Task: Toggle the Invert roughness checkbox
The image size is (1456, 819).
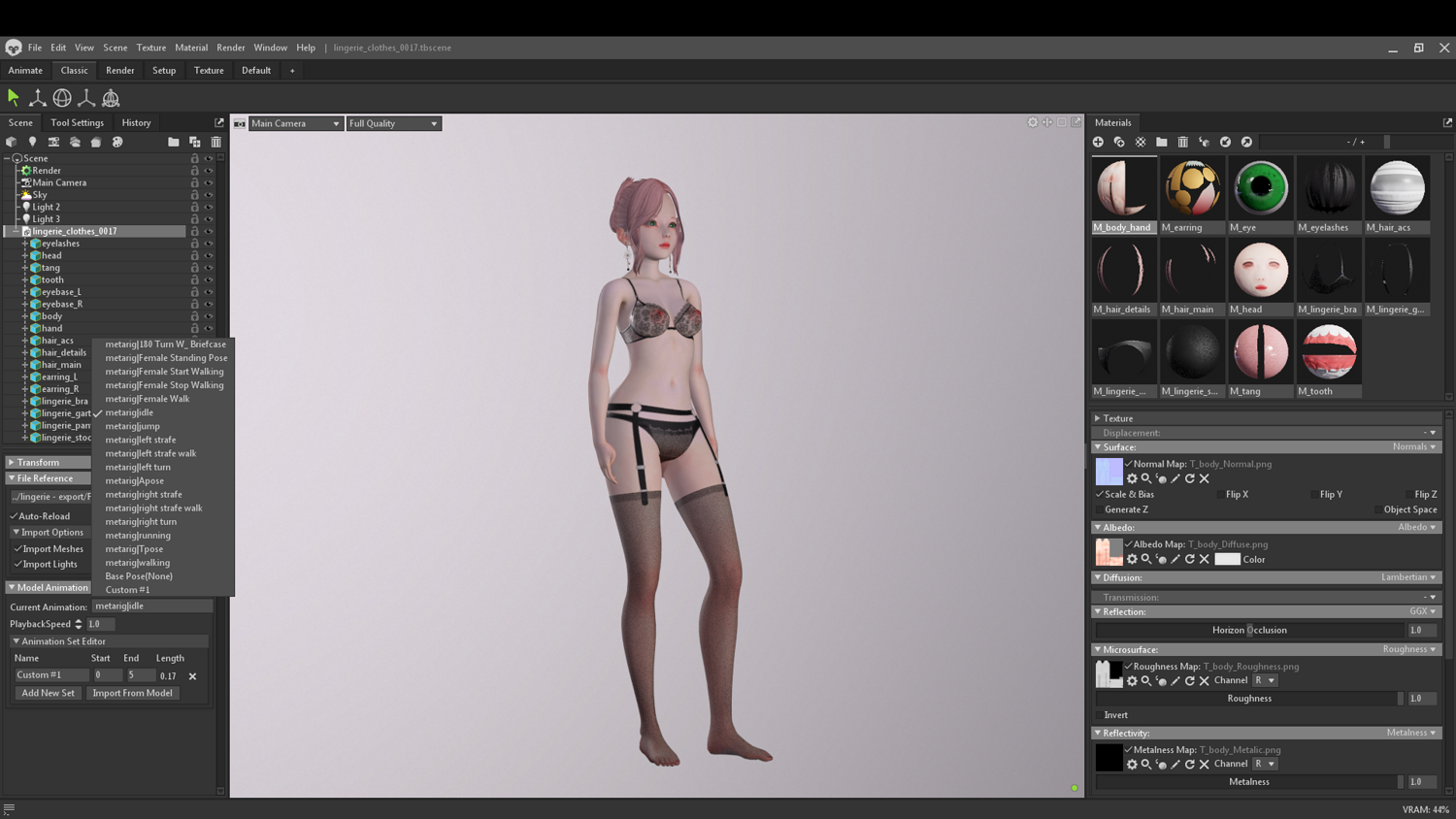Action: pos(1100,715)
